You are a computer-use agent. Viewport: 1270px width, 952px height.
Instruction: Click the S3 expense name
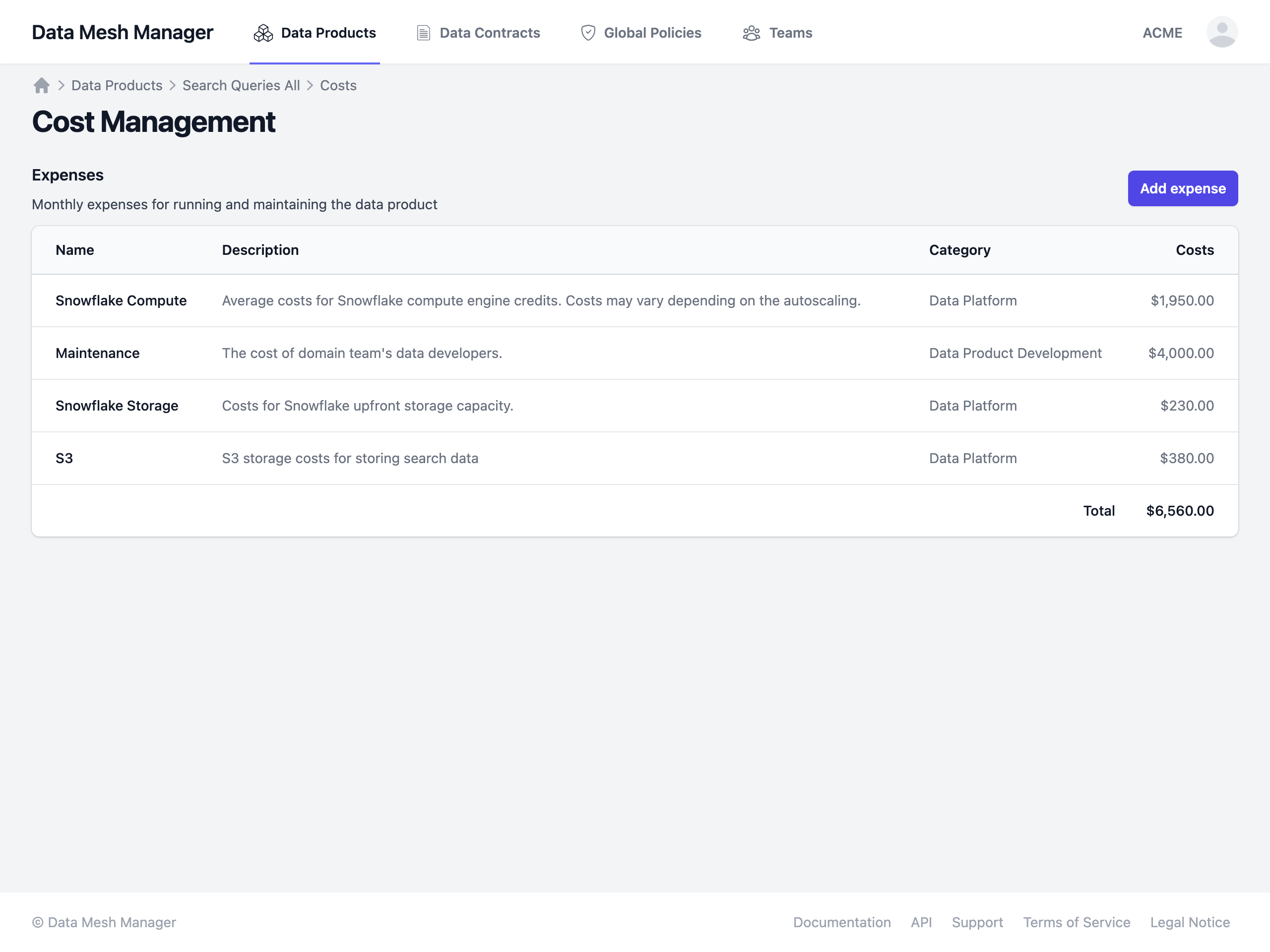[64, 458]
